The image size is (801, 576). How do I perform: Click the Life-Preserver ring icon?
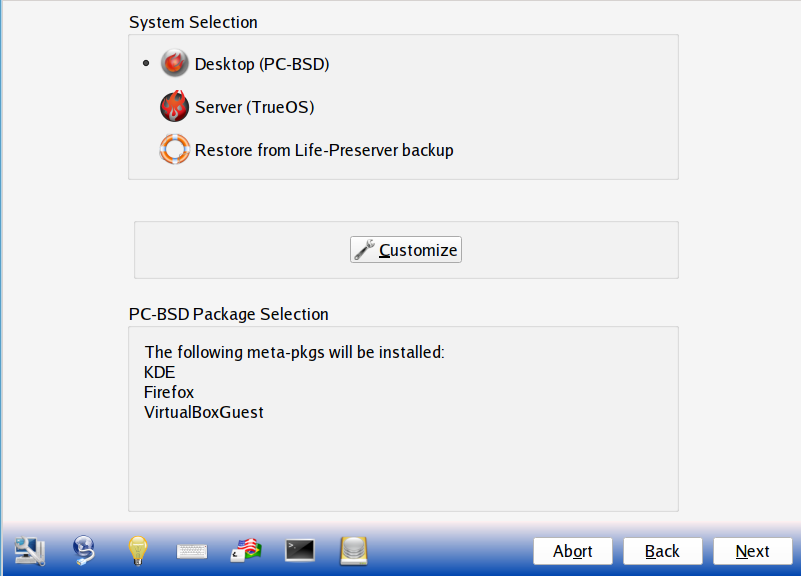pos(174,149)
